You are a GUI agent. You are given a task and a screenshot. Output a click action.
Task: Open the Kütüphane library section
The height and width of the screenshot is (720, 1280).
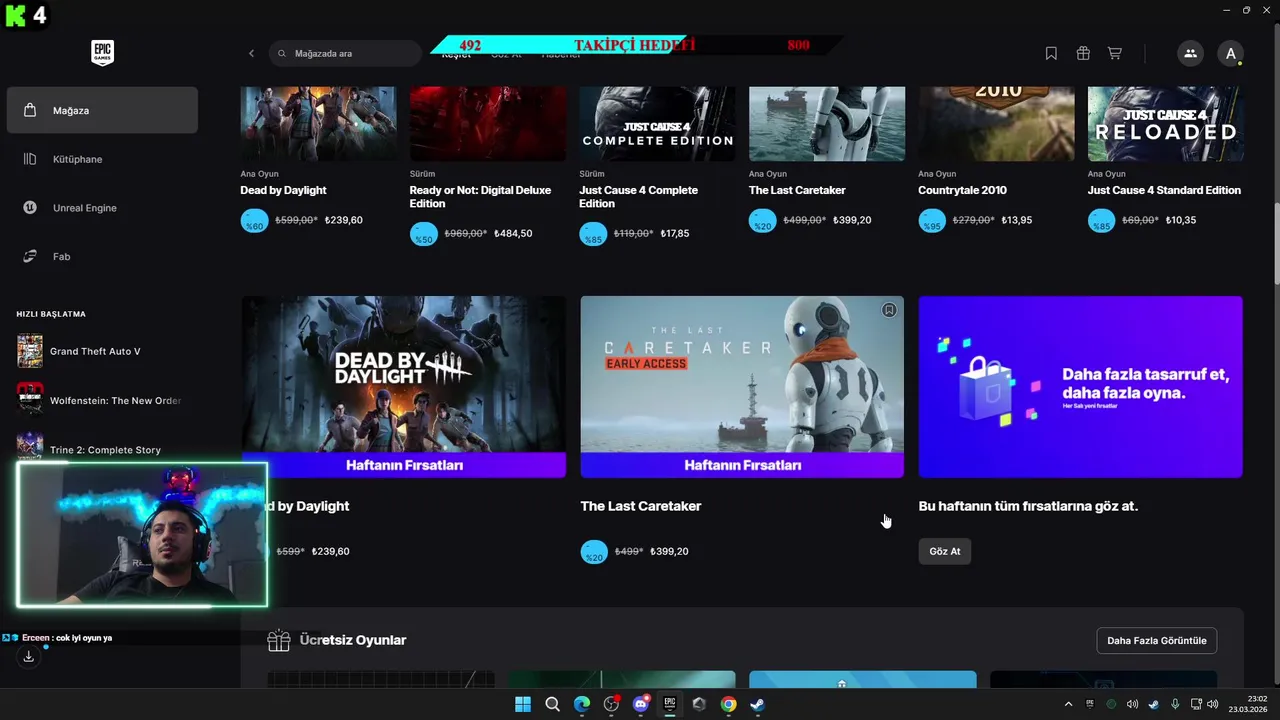point(102,159)
